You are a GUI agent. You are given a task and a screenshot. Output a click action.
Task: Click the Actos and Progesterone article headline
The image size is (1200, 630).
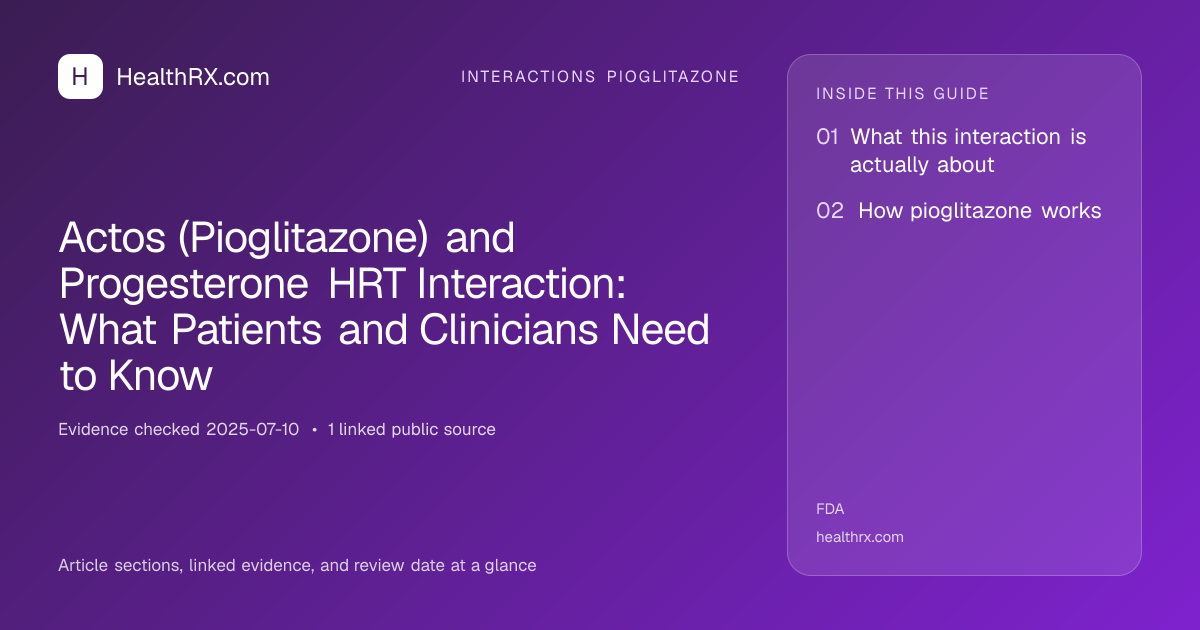tap(384, 307)
